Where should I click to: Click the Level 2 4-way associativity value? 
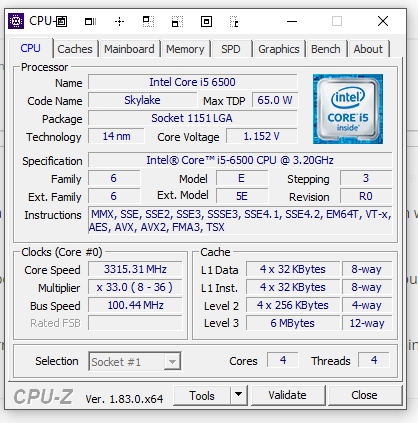[x=367, y=305]
